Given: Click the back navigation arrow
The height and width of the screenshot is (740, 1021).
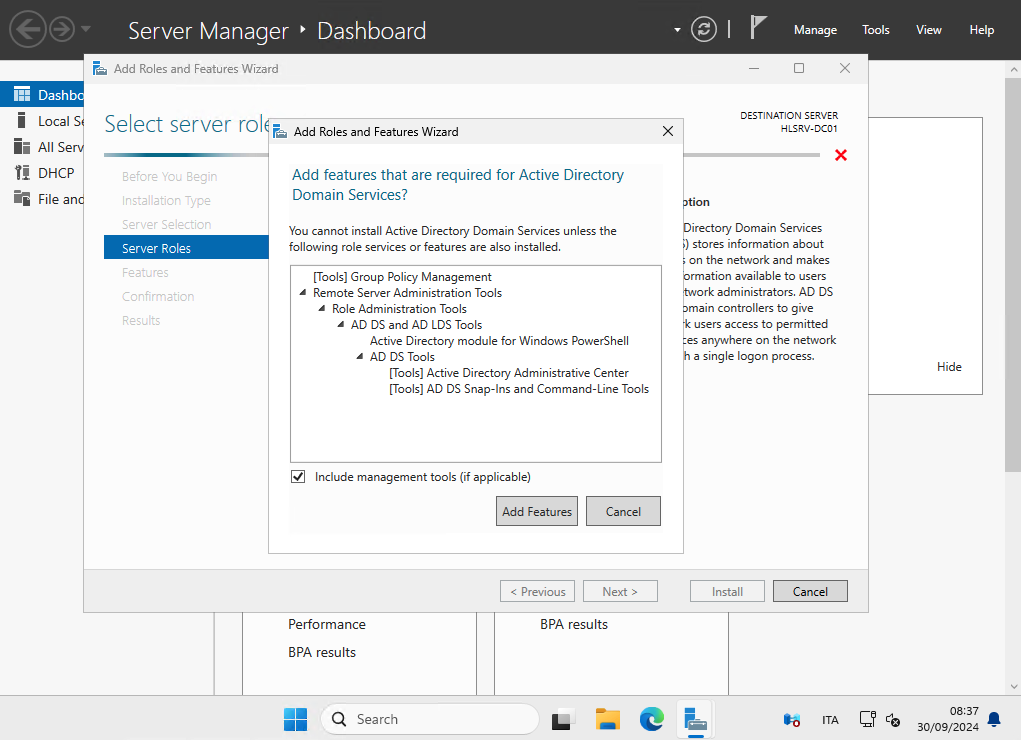Looking at the screenshot, I should click(28, 29).
